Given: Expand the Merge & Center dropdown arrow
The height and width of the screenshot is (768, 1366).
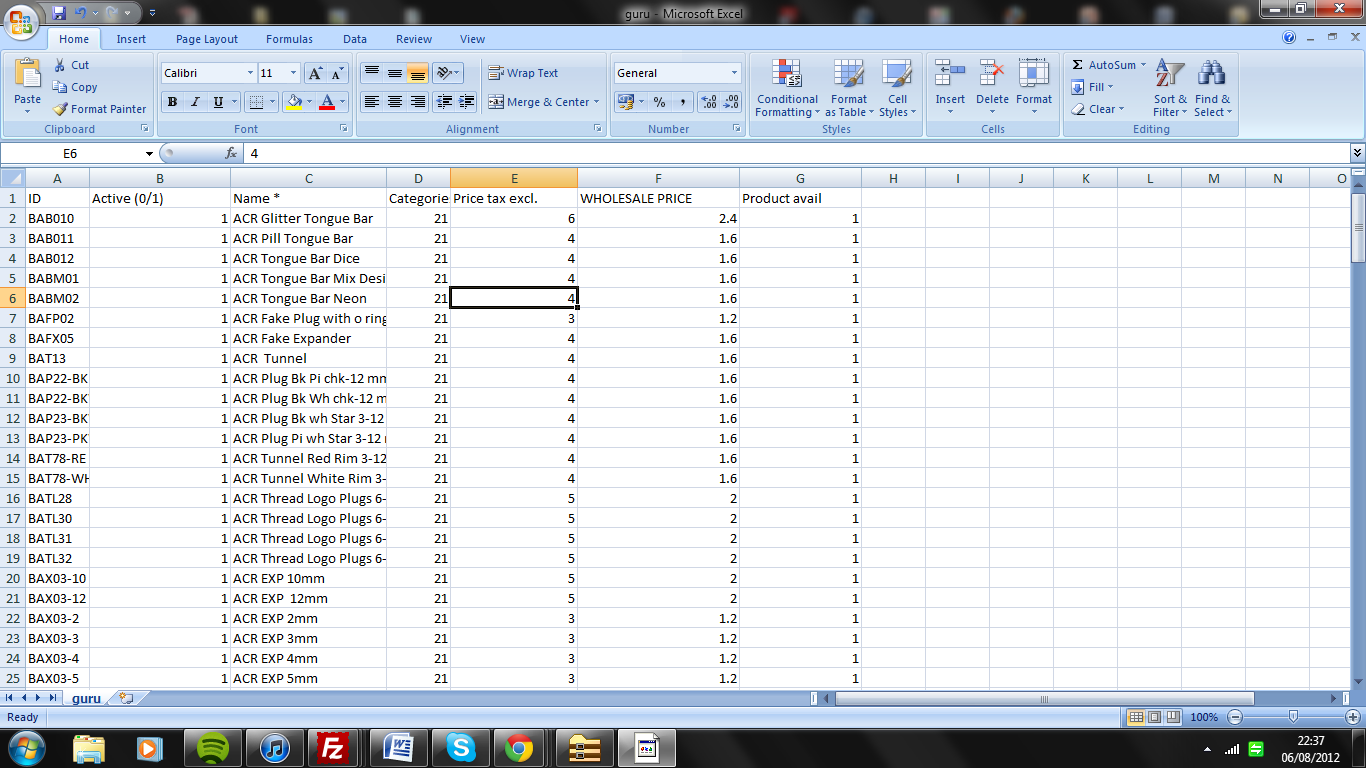Looking at the screenshot, I should pyautogui.click(x=596, y=102).
